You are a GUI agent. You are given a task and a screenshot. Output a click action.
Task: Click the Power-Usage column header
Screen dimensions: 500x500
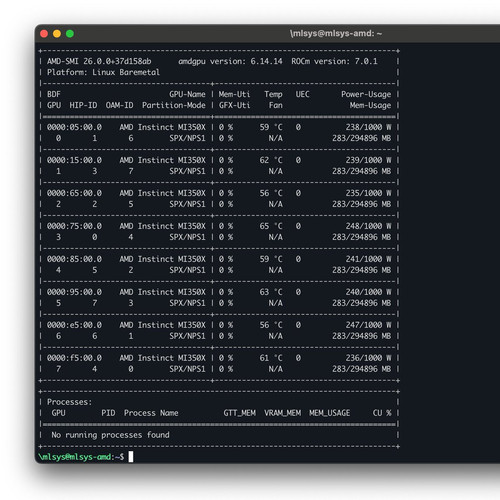(x=366, y=94)
